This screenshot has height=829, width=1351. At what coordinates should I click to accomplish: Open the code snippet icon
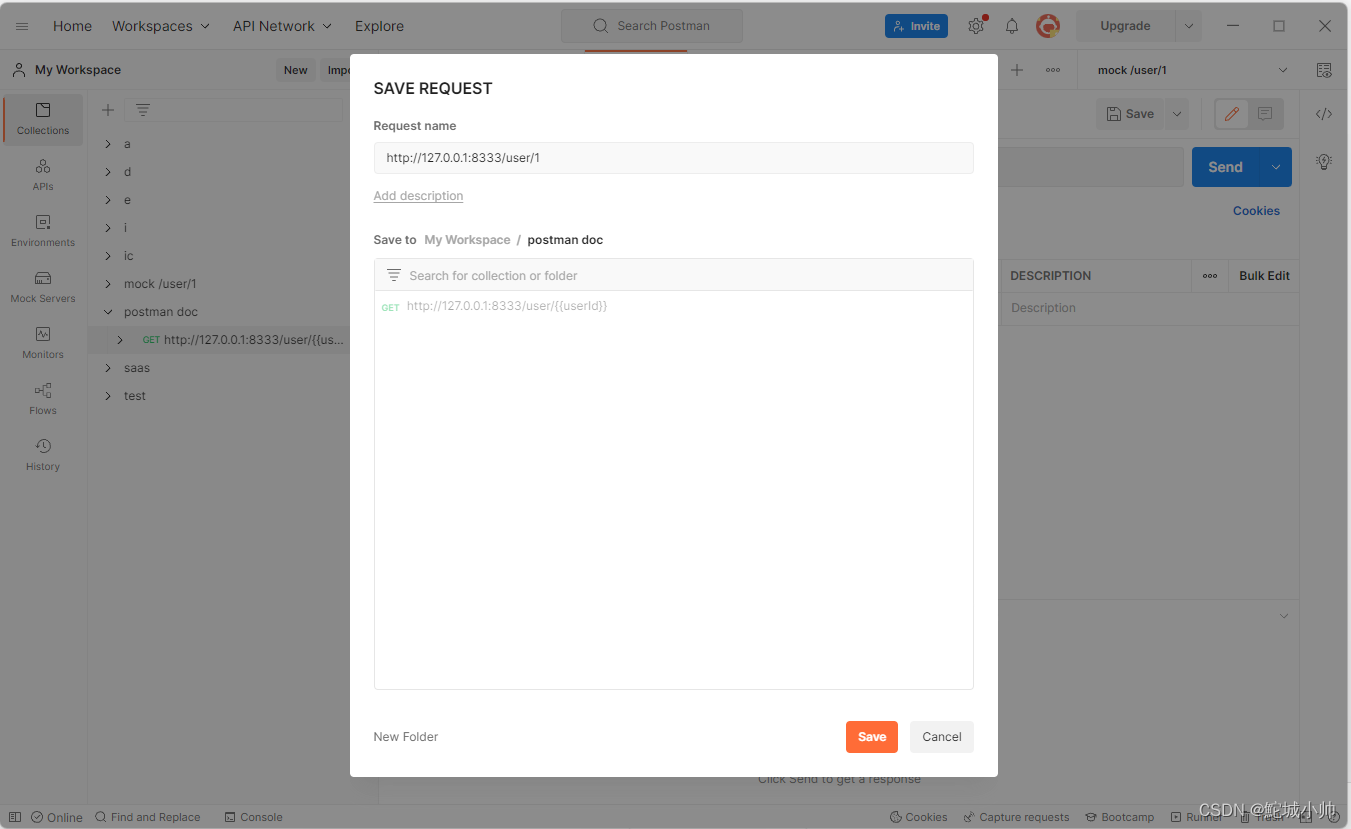click(x=1324, y=114)
